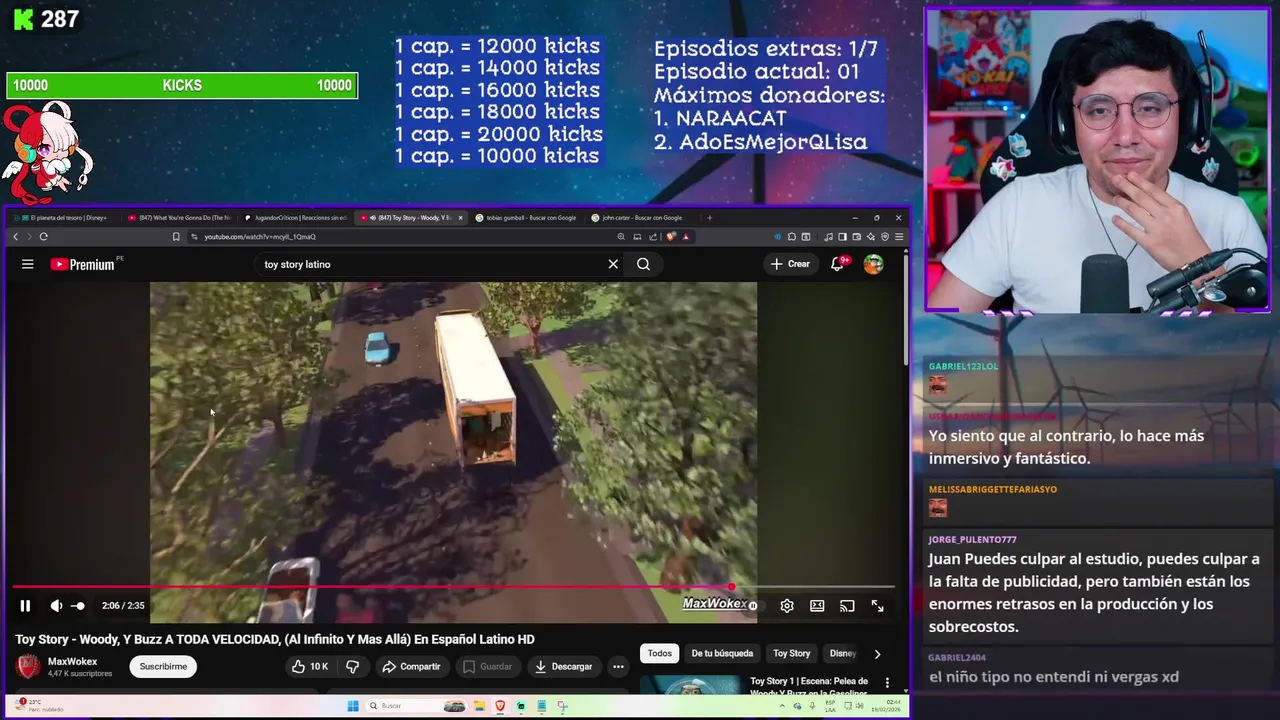Select the 'De tu búsqueda' chip
Image resolution: width=1280 pixels, height=720 pixels.
pyautogui.click(x=722, y=654)
